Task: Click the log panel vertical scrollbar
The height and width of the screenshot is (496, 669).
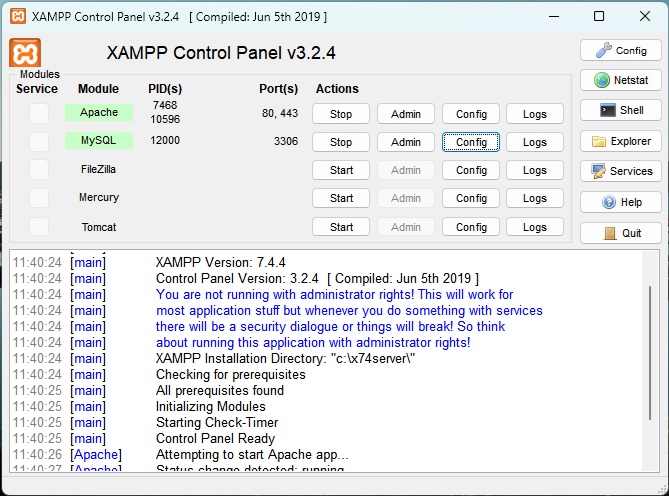Action: [x=650, y=353]
